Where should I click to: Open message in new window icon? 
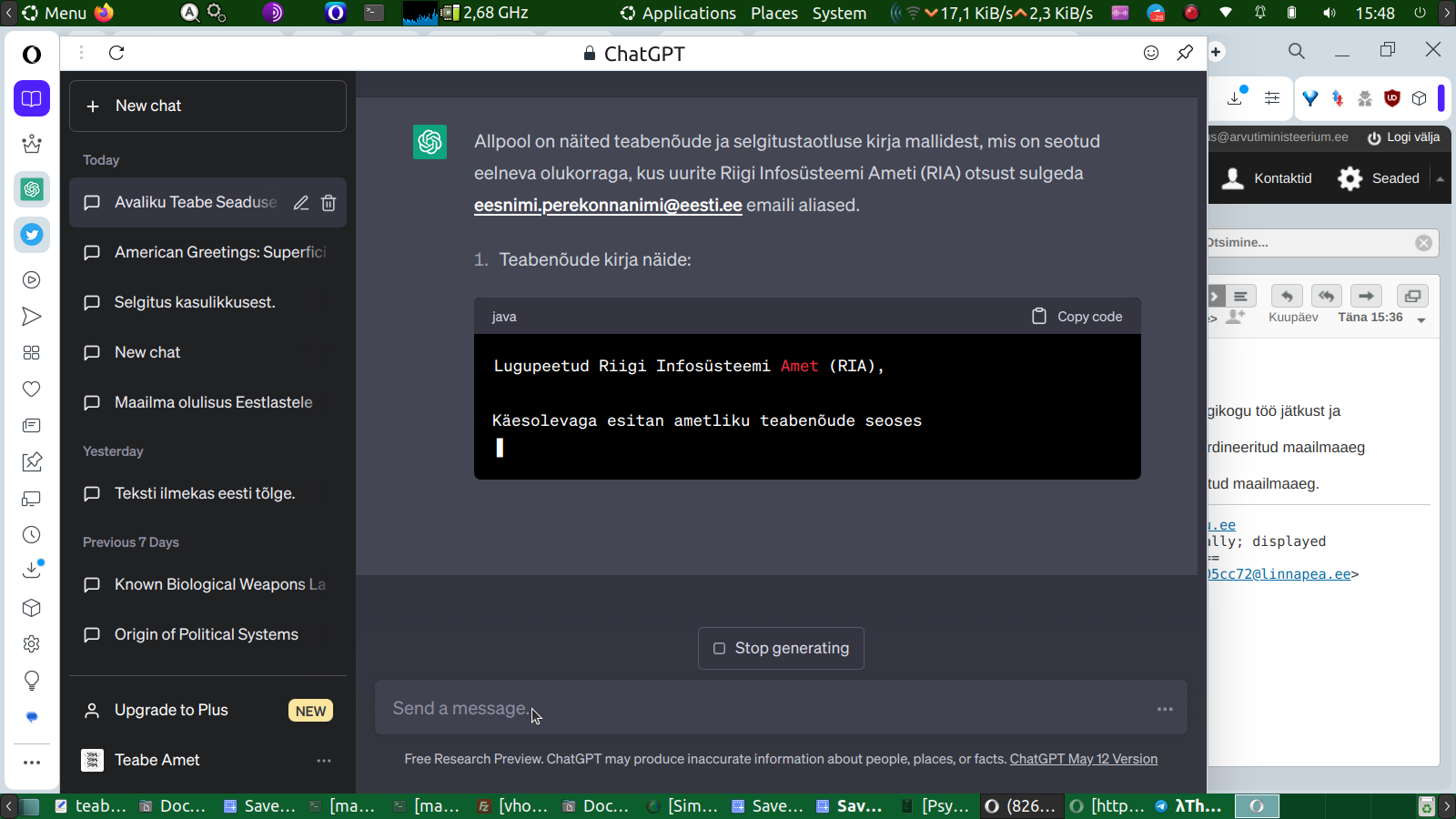[x=1412, y=296]
